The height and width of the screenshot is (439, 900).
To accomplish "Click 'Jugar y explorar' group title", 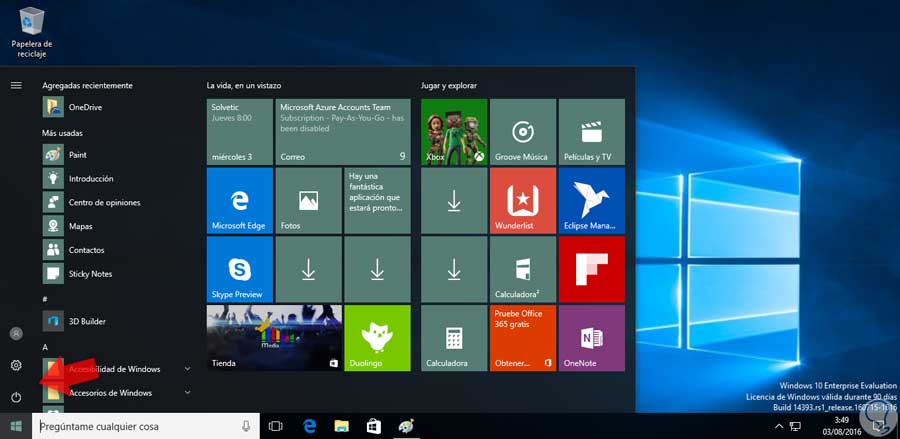I will pyautogui.click(x=449, y=86).
